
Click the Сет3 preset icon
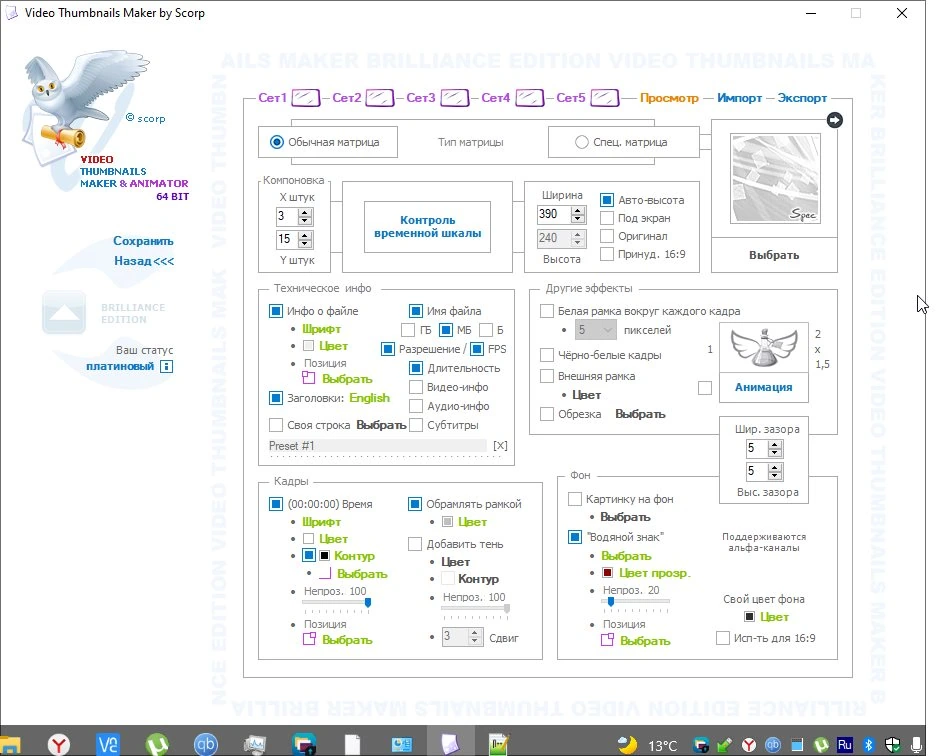coord(455,97)
